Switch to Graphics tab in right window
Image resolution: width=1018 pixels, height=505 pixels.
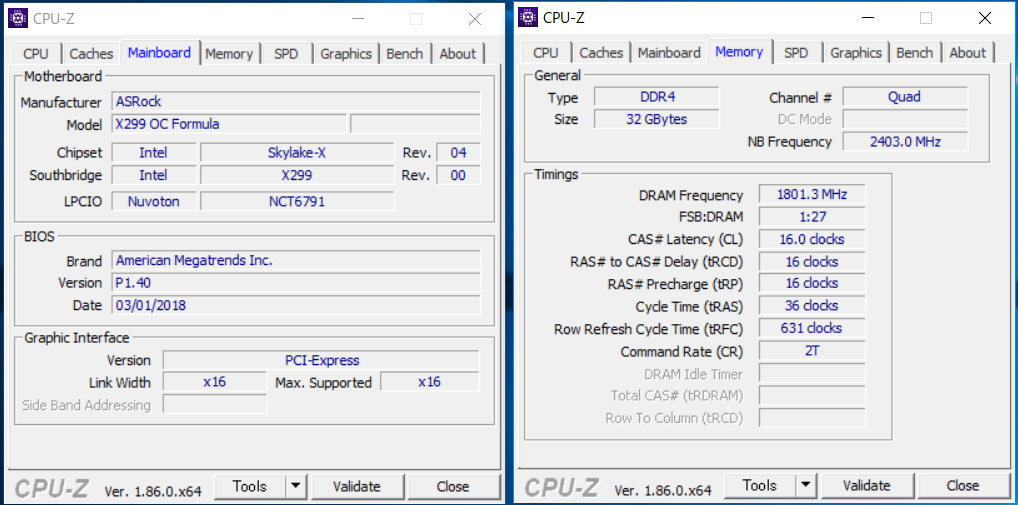click(x=856, y=53)
